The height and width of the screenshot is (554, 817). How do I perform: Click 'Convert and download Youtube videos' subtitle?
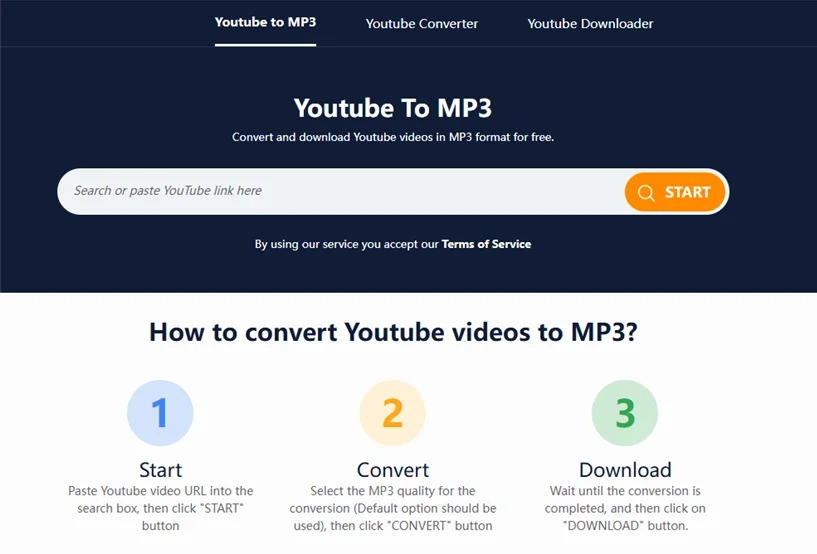click(393, 137)
